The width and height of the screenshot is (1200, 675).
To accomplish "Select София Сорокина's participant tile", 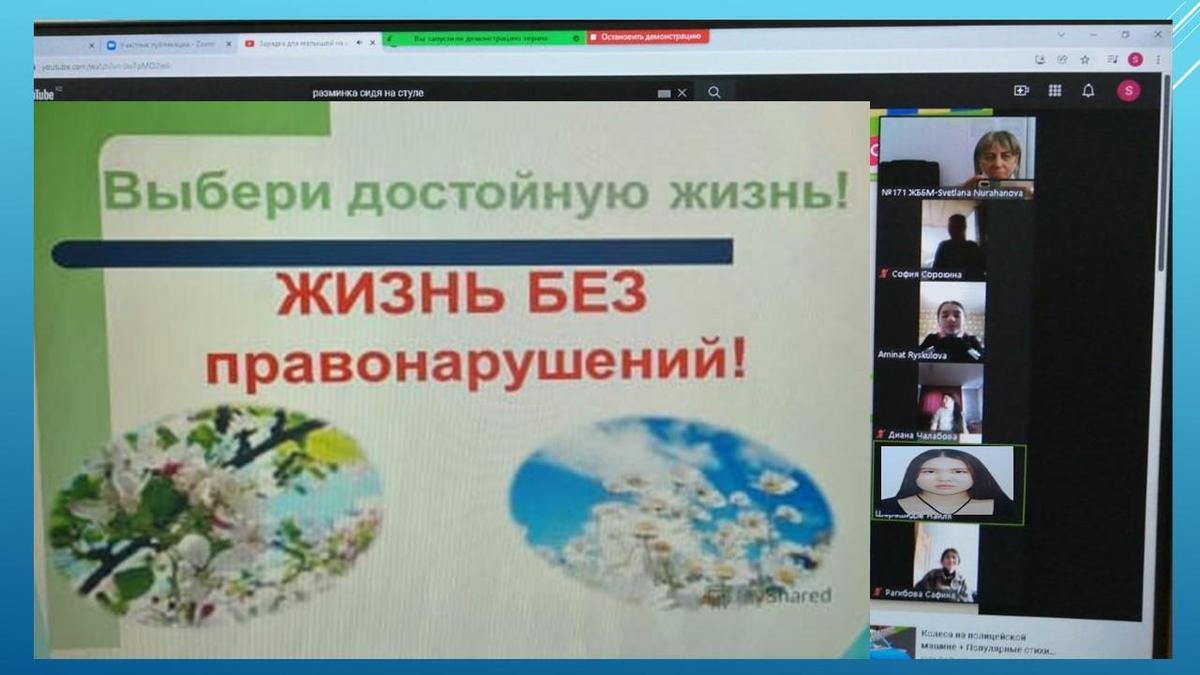I will point(951,239).
